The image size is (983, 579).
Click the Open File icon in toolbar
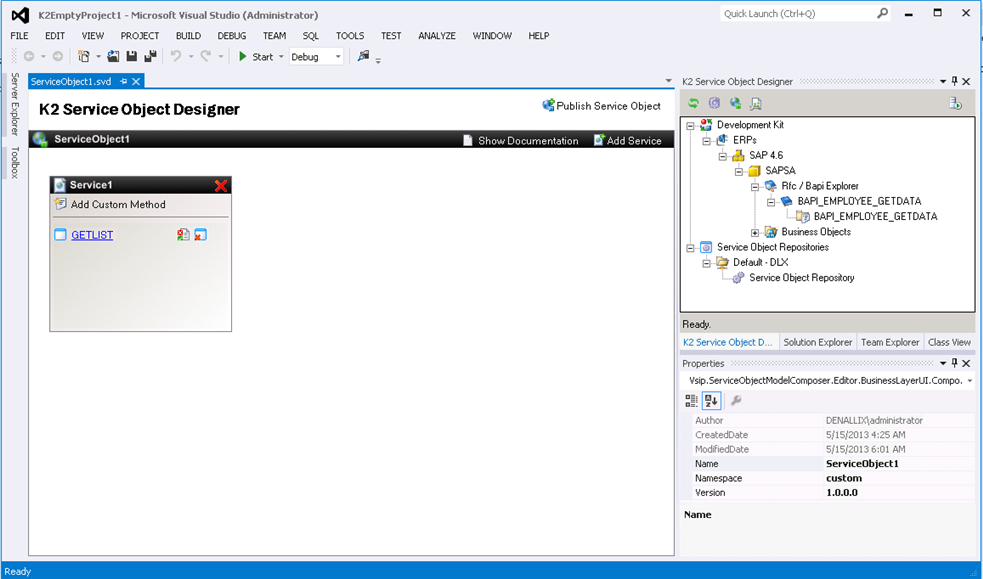coord(113,56)
